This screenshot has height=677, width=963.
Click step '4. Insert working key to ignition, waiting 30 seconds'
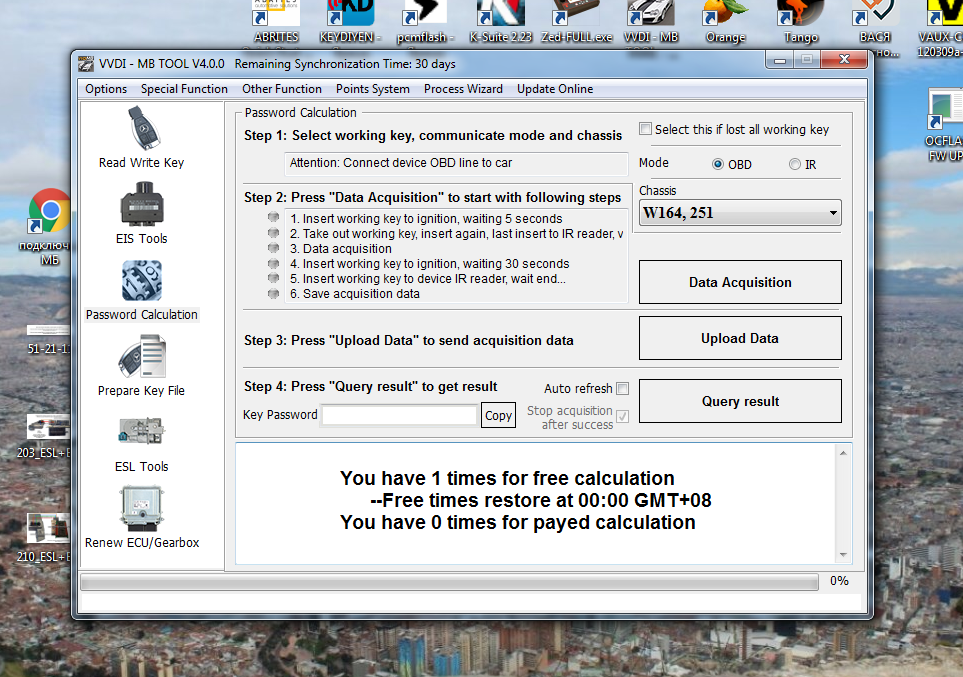click(x=430, y=264)
